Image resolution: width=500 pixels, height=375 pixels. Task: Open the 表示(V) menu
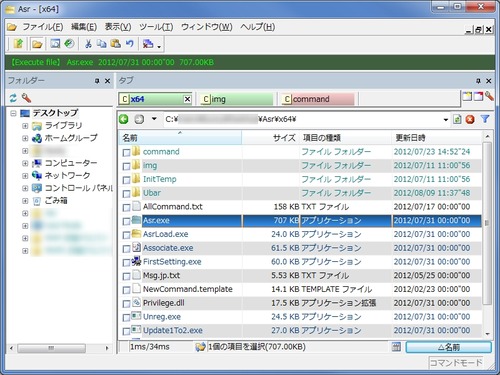pos(118,27)
